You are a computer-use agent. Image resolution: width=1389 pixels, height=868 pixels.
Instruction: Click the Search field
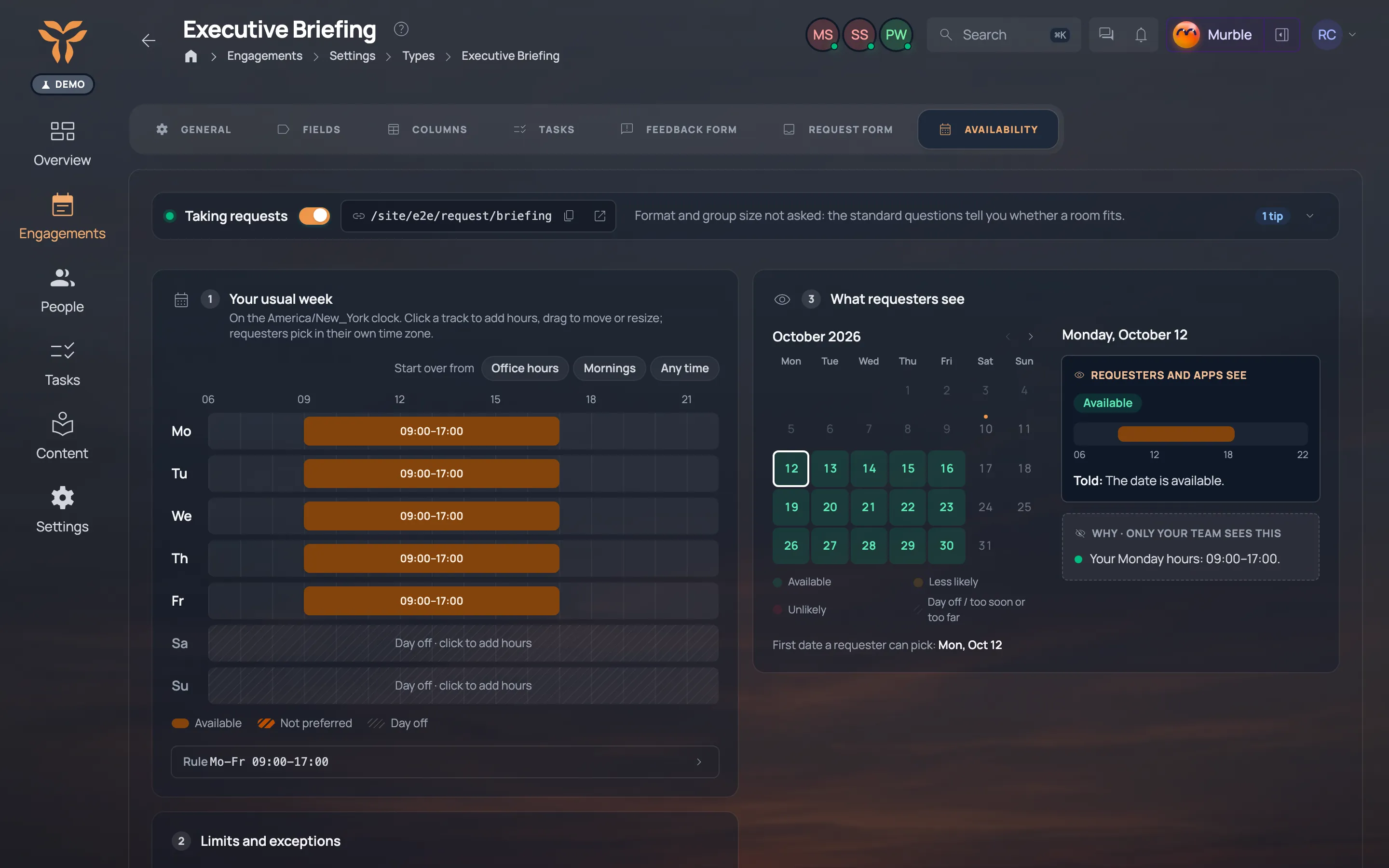pyautogui.click(x=1003, y=34)
